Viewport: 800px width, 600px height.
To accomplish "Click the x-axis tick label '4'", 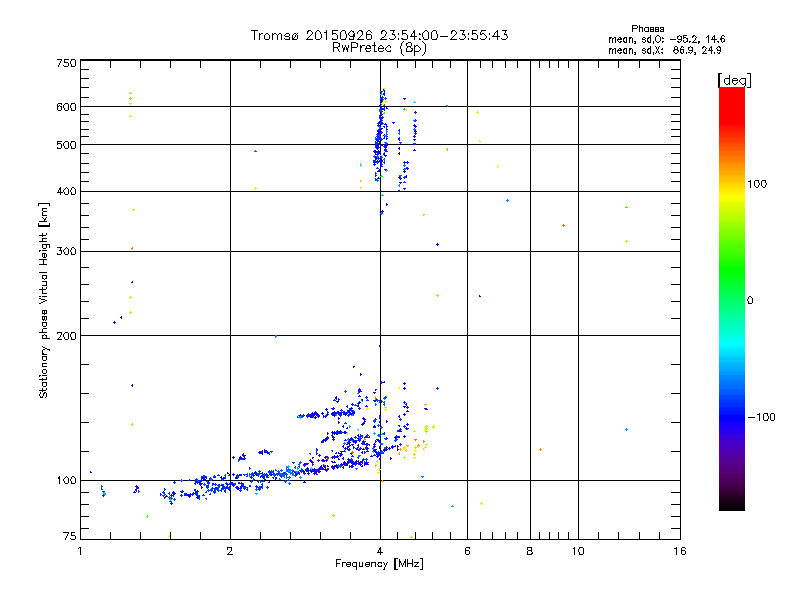I will (380, 551).
